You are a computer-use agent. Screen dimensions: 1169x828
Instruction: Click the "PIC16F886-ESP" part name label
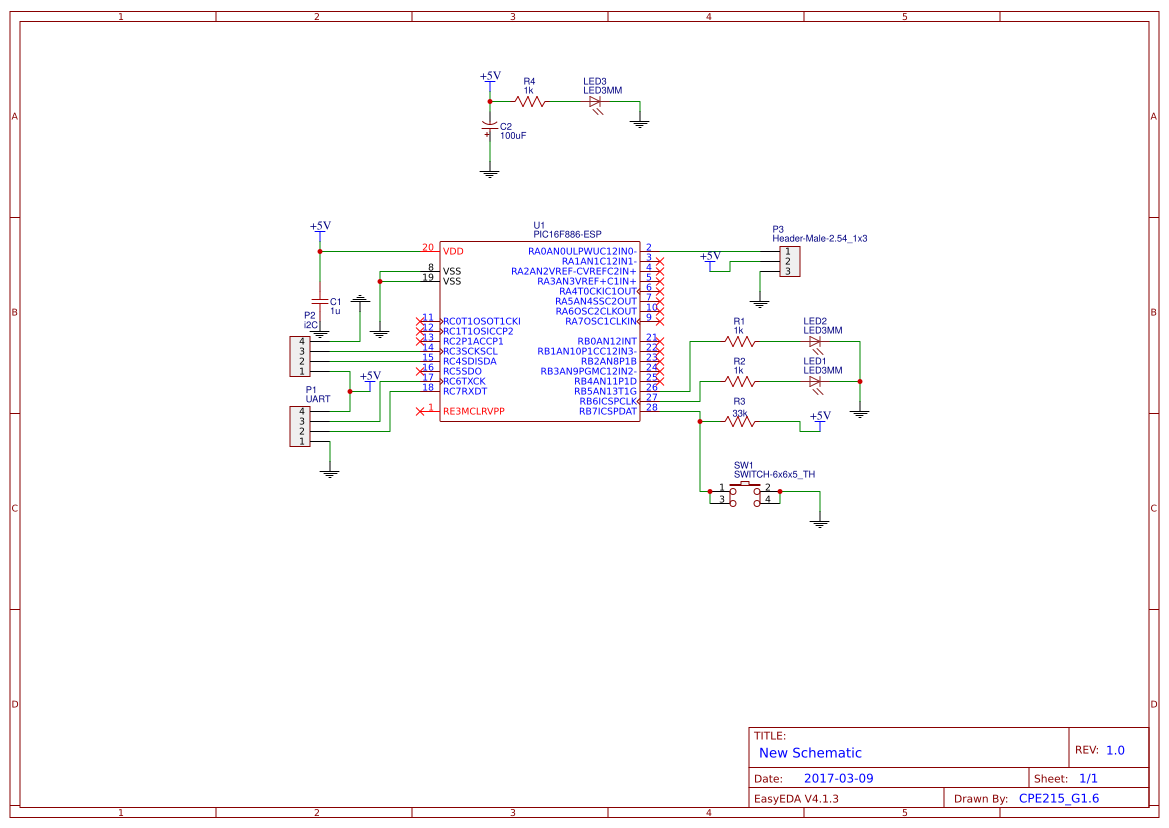click(567, 234)
